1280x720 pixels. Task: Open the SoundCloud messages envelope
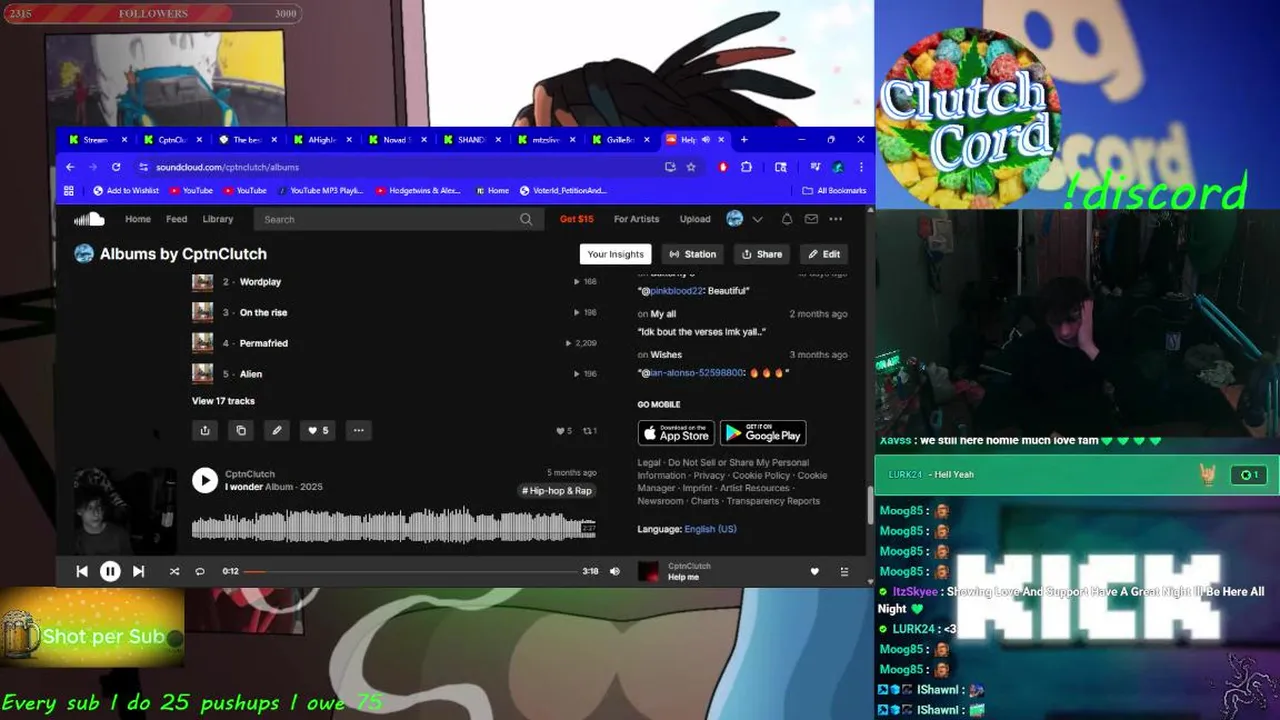click(x=811, y=219)
